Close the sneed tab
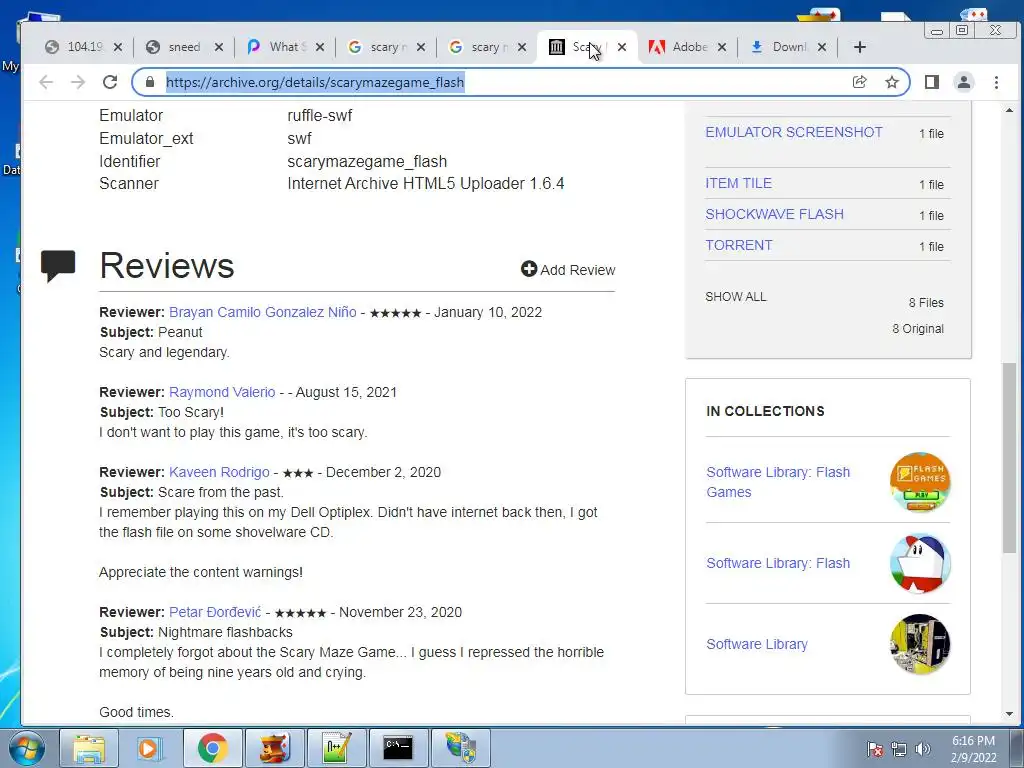 219,47
